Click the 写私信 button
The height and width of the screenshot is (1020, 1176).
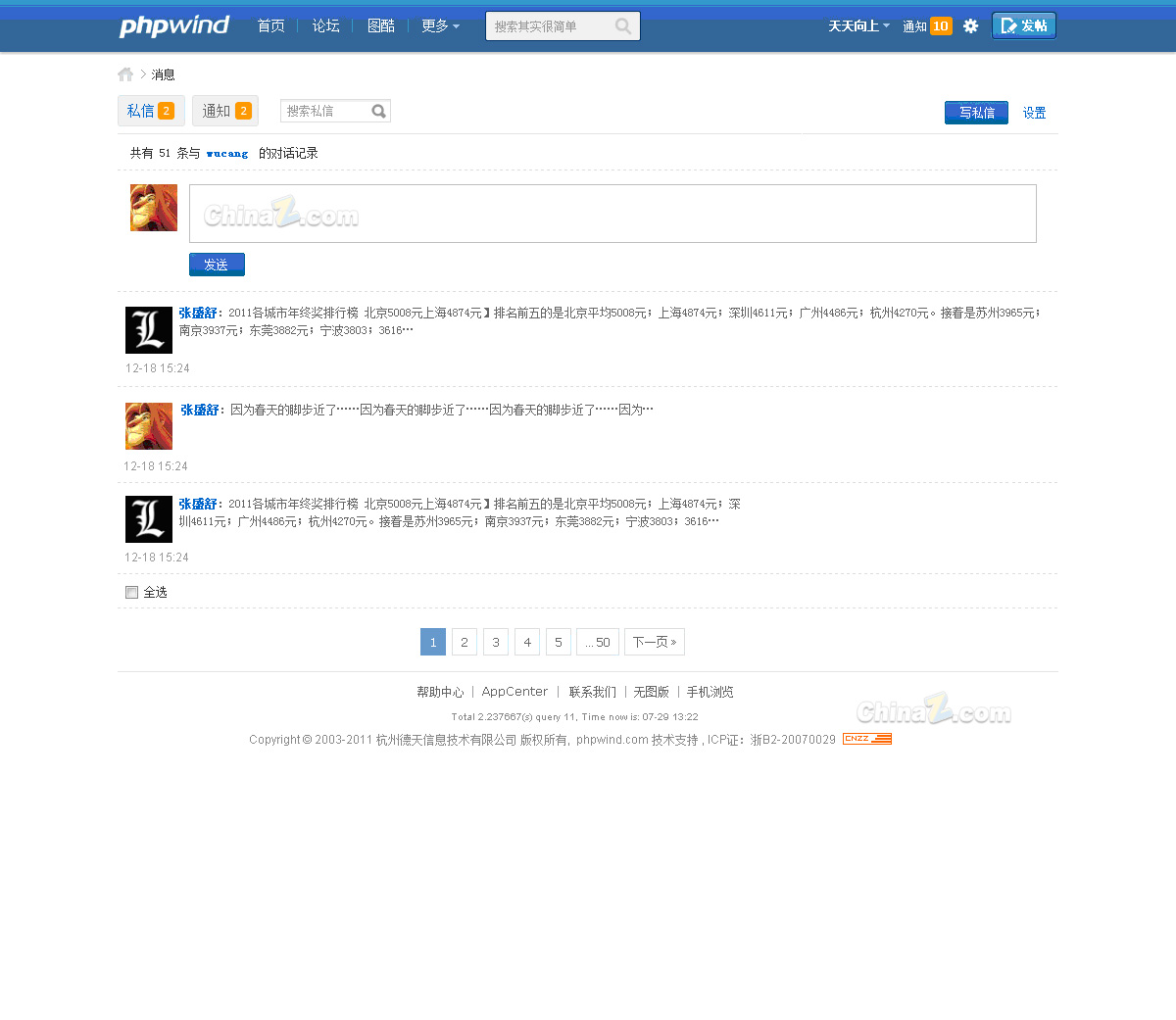tap(976, 113)
